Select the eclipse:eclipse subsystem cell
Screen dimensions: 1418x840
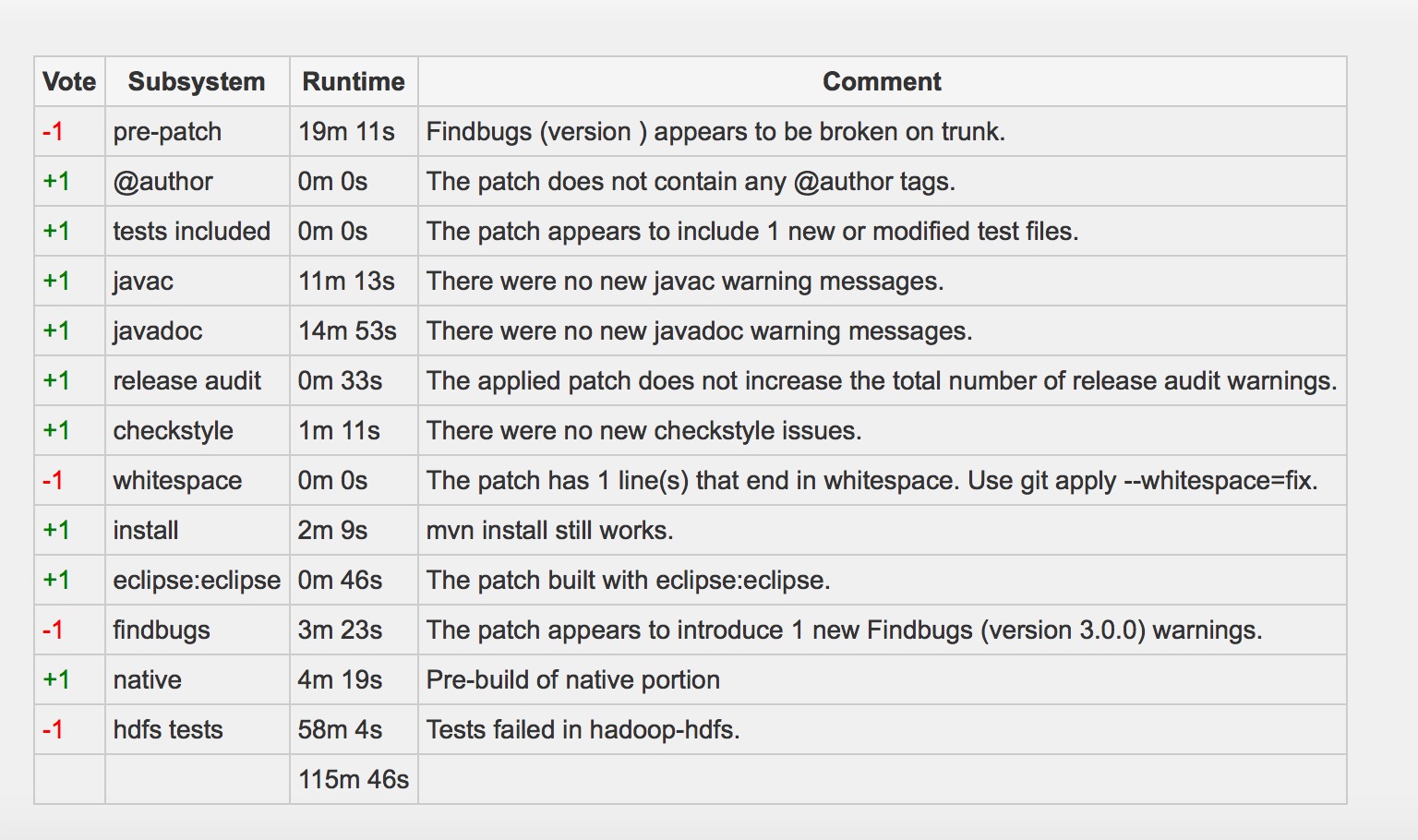pyautogui.click(x=197, y=580)
